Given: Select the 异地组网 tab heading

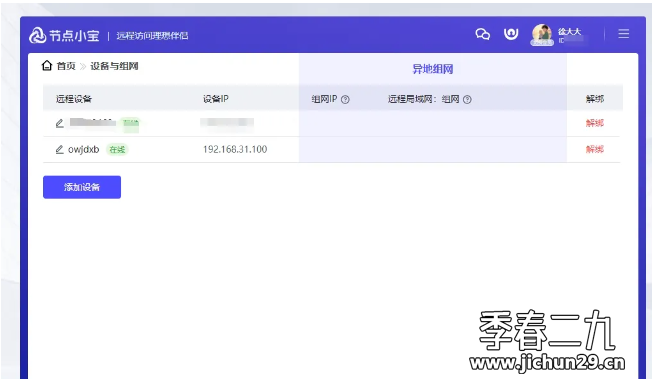Looking at the screenshot, I should click(432, 69).
